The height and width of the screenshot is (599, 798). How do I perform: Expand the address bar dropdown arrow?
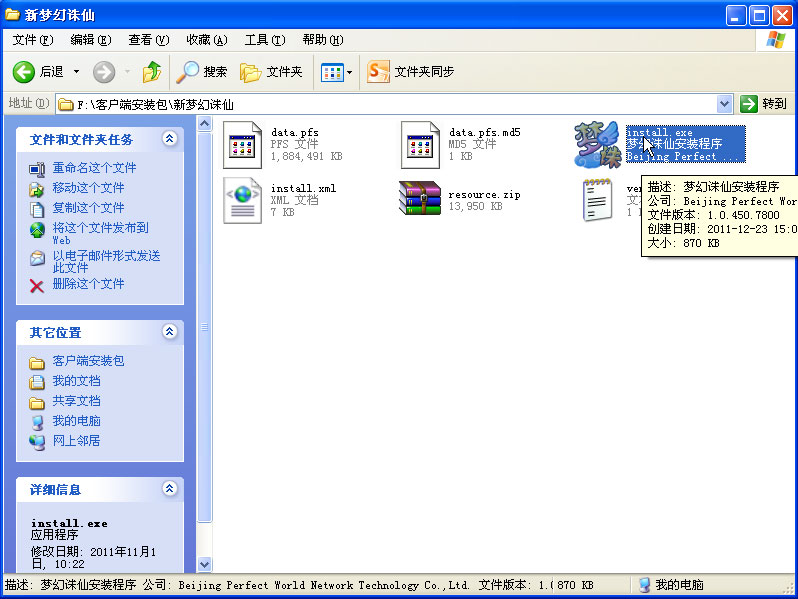tap(725, 104)
